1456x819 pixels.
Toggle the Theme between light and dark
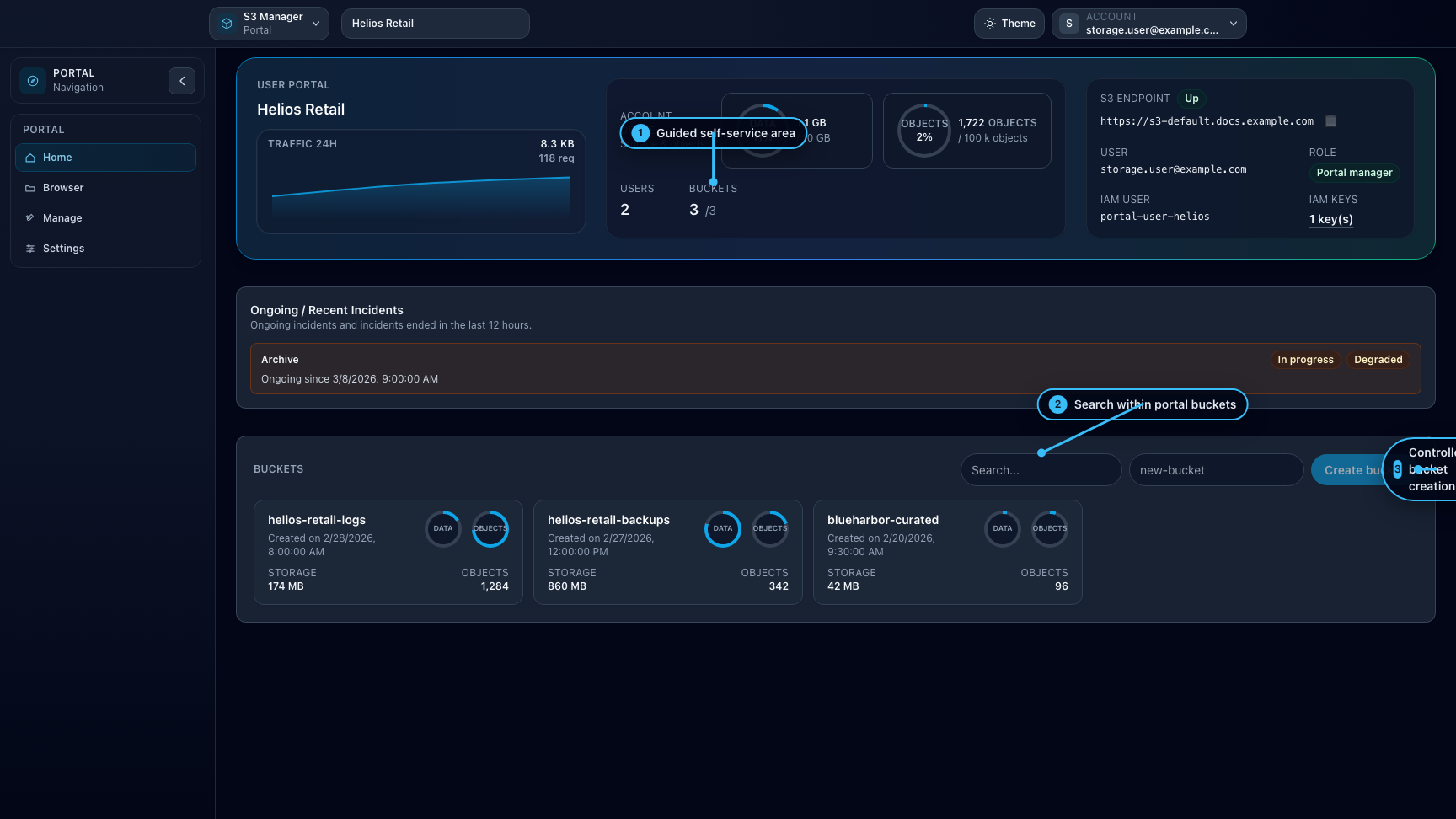point(1009,23)
